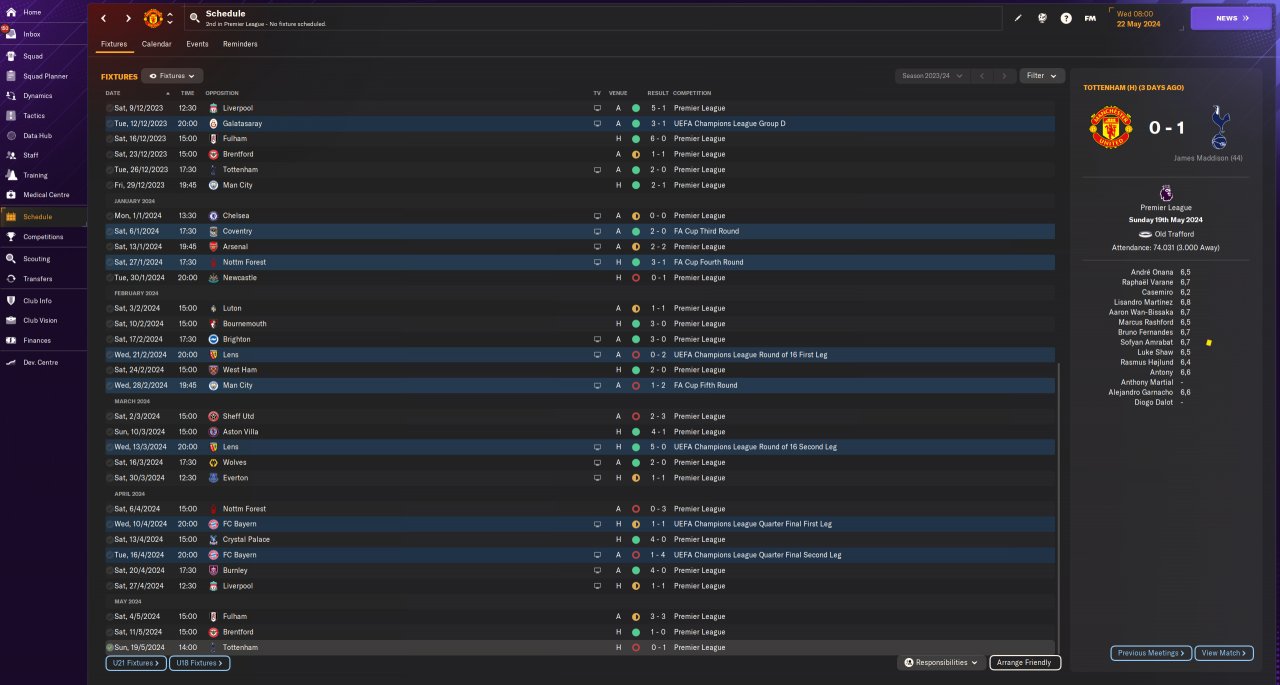The height and width of the screenshot is (685, 1280).
Task: Open Squad Planner in sidebar
Action: point(43,76)
